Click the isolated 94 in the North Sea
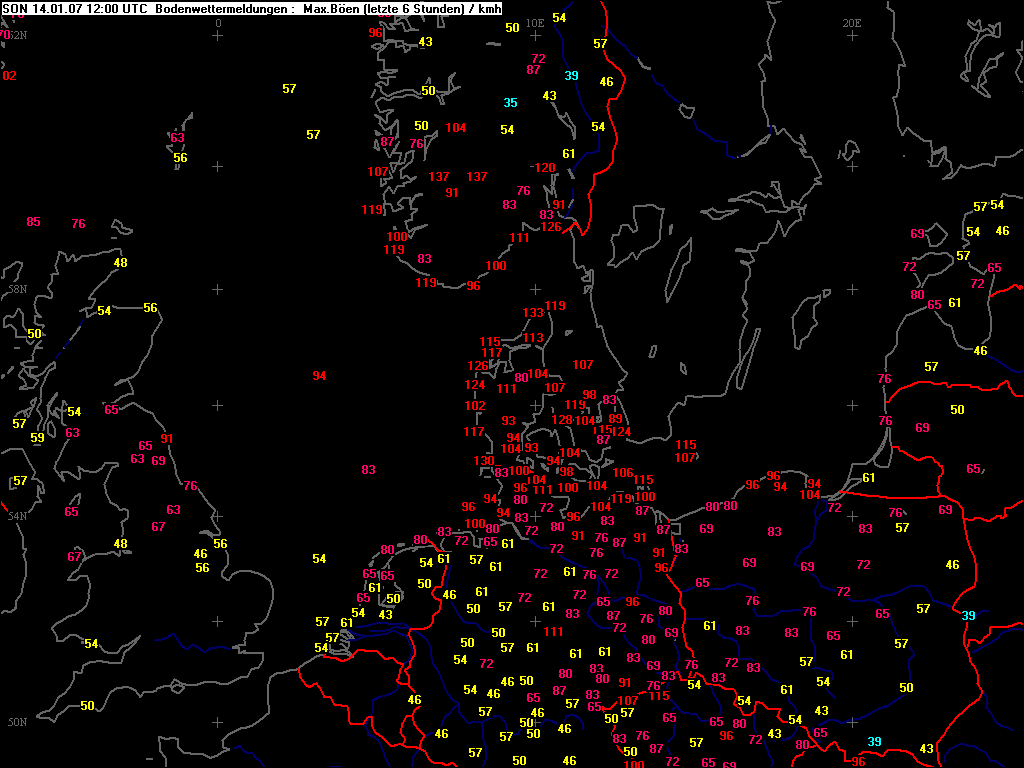Screen dimensions: 1024x768 [319, 376]
